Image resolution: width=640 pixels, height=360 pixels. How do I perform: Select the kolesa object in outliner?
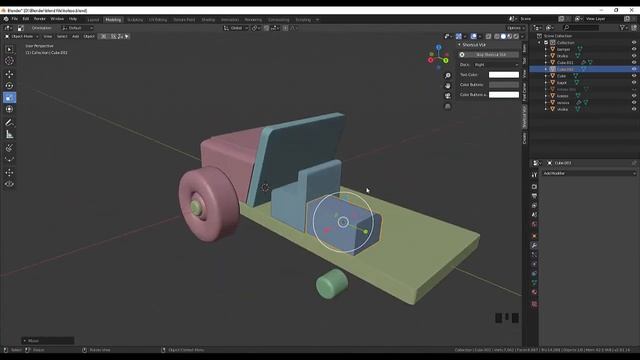pos(562,96)
